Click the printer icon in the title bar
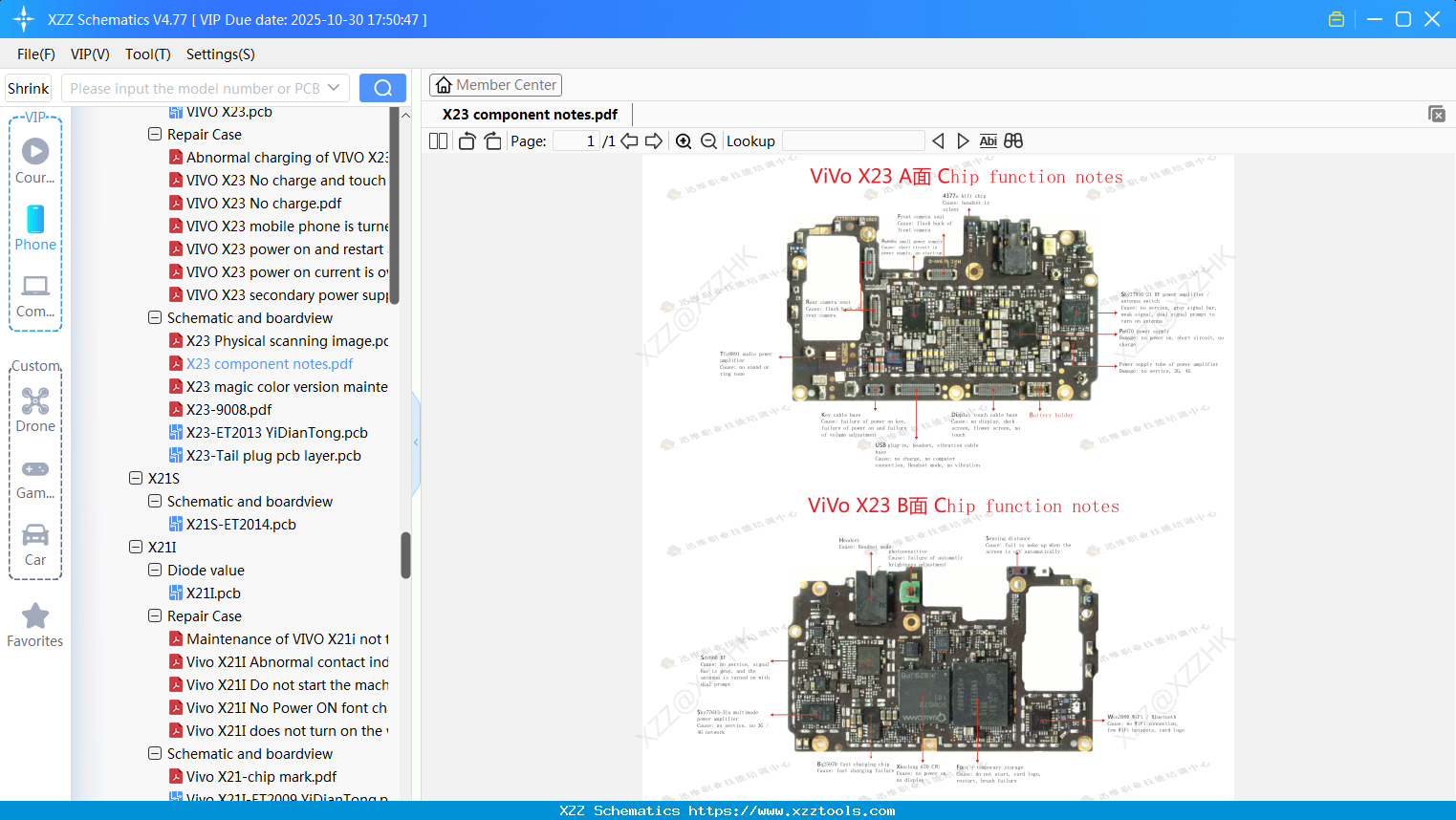 1336,18
